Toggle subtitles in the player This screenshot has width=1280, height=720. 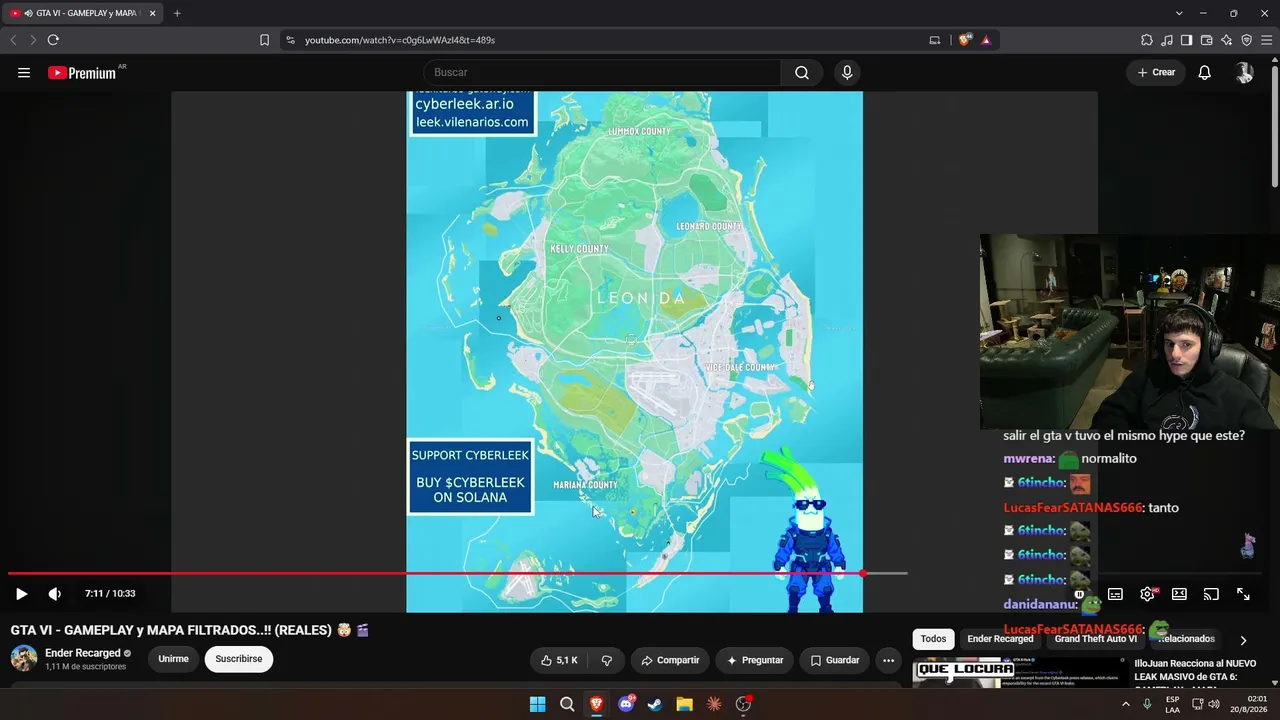point(1115,594)
